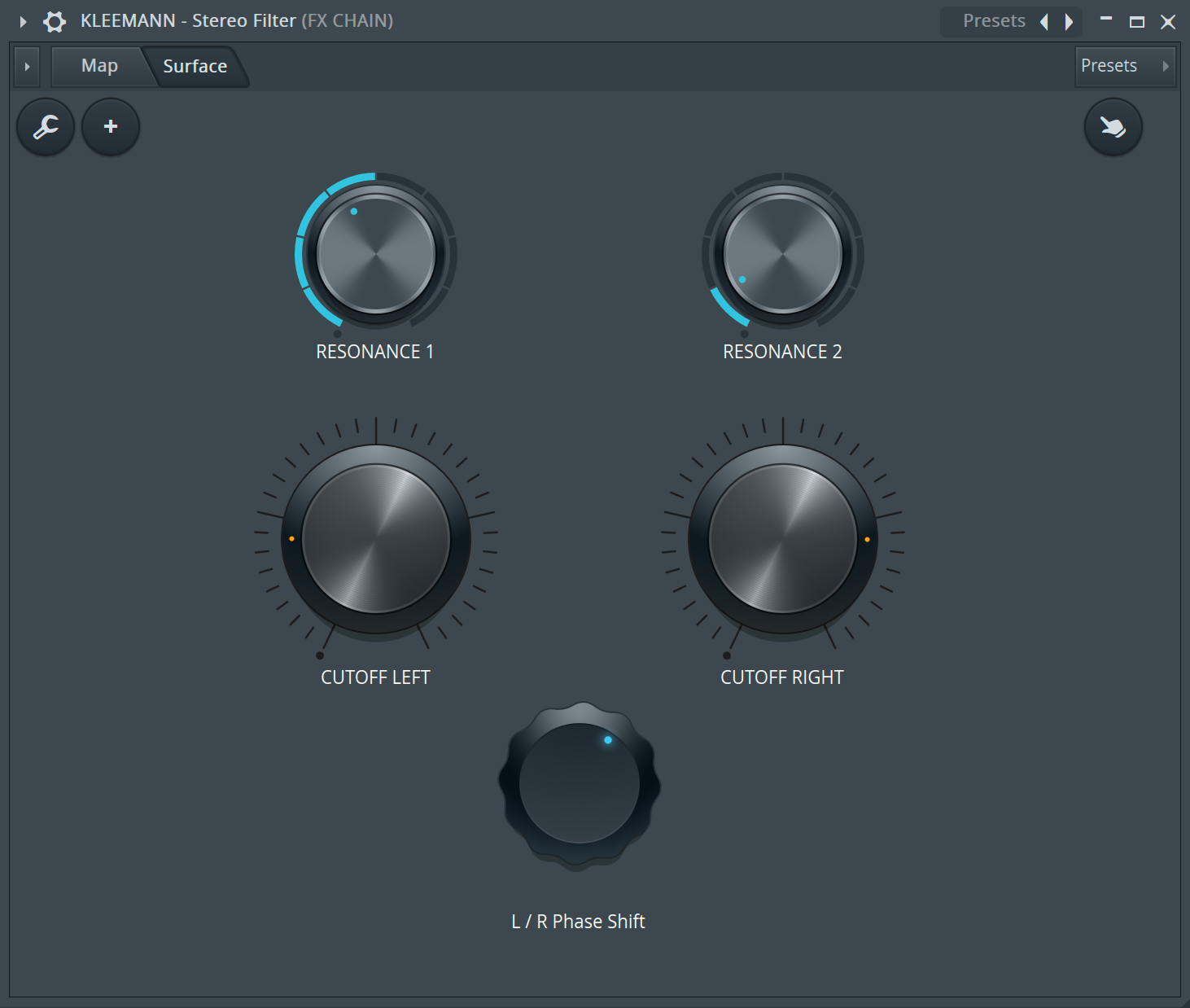Maximize the Stereo Filter window

point(1137,22)
